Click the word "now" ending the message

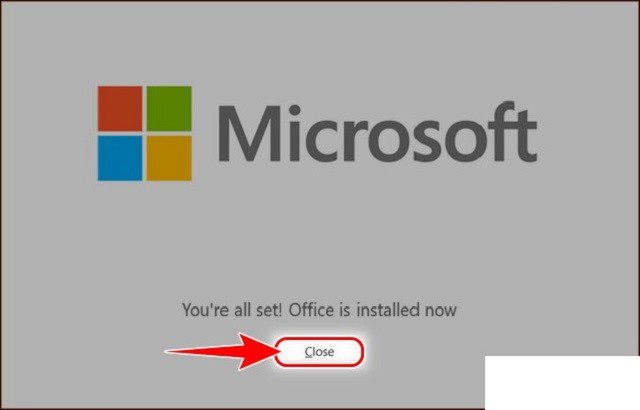(441, 312)
